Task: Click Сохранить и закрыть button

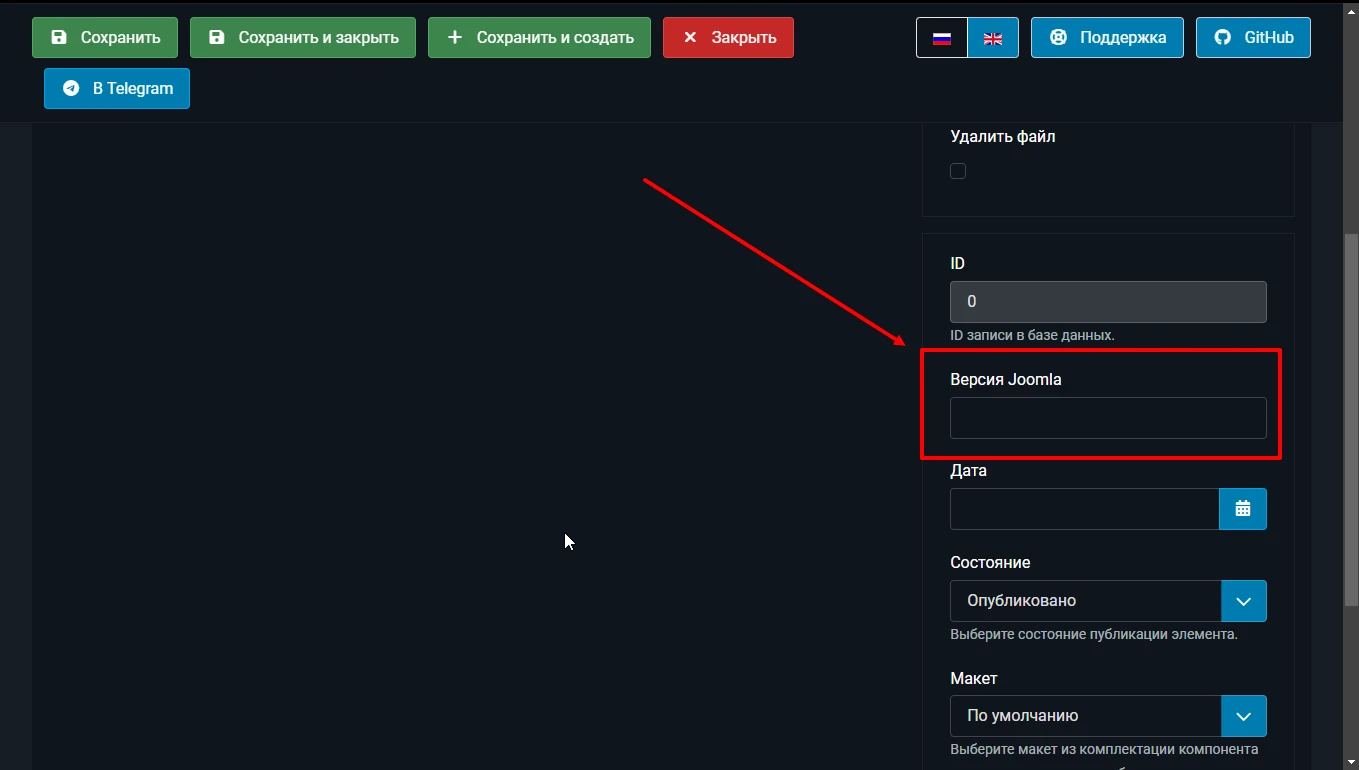Action: pos(303,38)
